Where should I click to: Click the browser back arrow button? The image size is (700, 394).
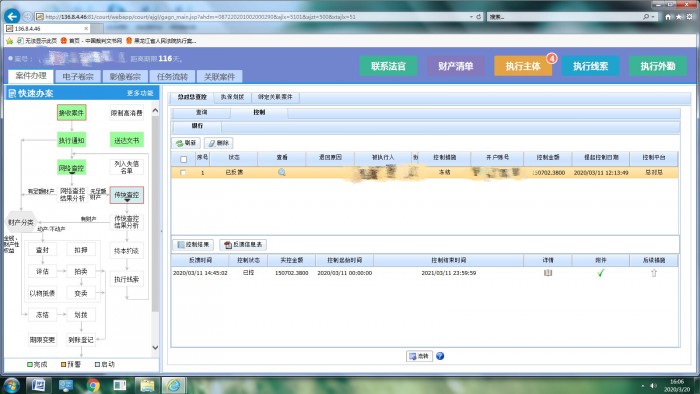click(x=12, y=17)
